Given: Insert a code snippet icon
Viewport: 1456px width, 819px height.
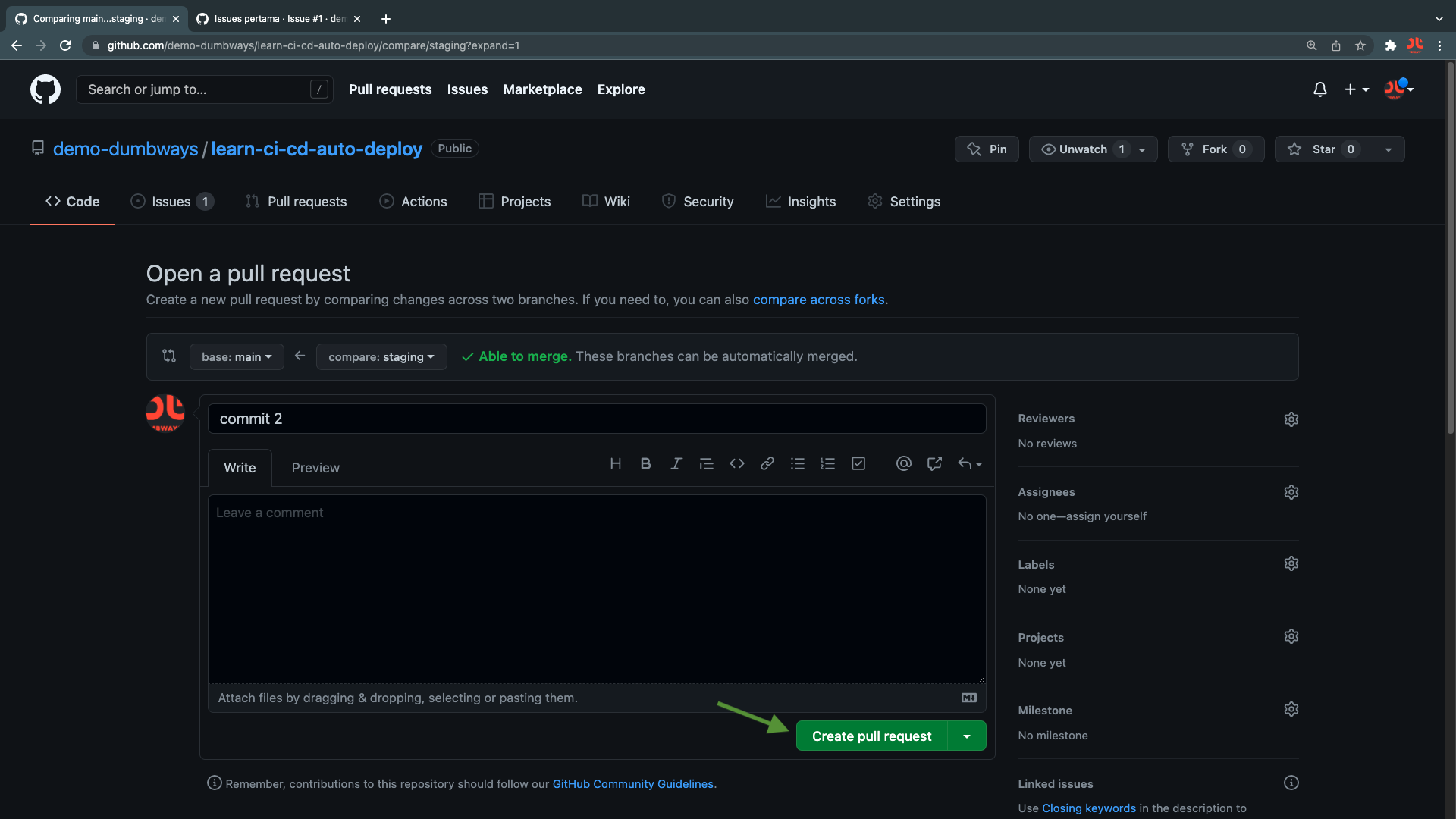Looking at the screenshot, I should point(736,463).
